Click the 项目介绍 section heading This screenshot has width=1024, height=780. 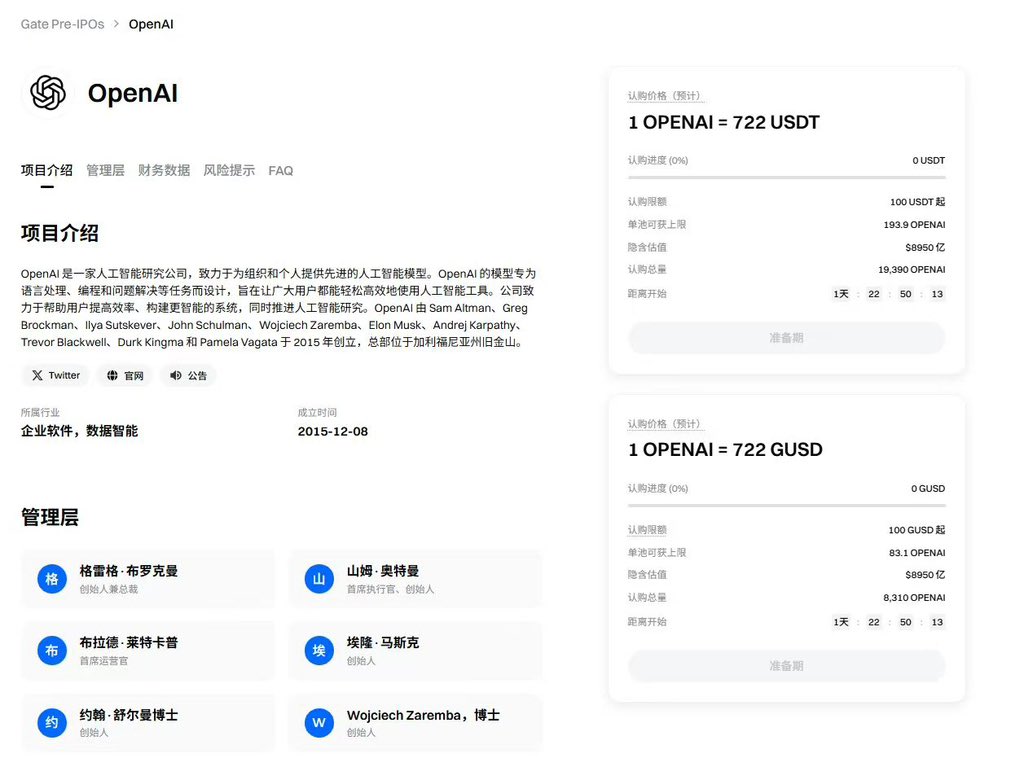(x=59, y=233)
